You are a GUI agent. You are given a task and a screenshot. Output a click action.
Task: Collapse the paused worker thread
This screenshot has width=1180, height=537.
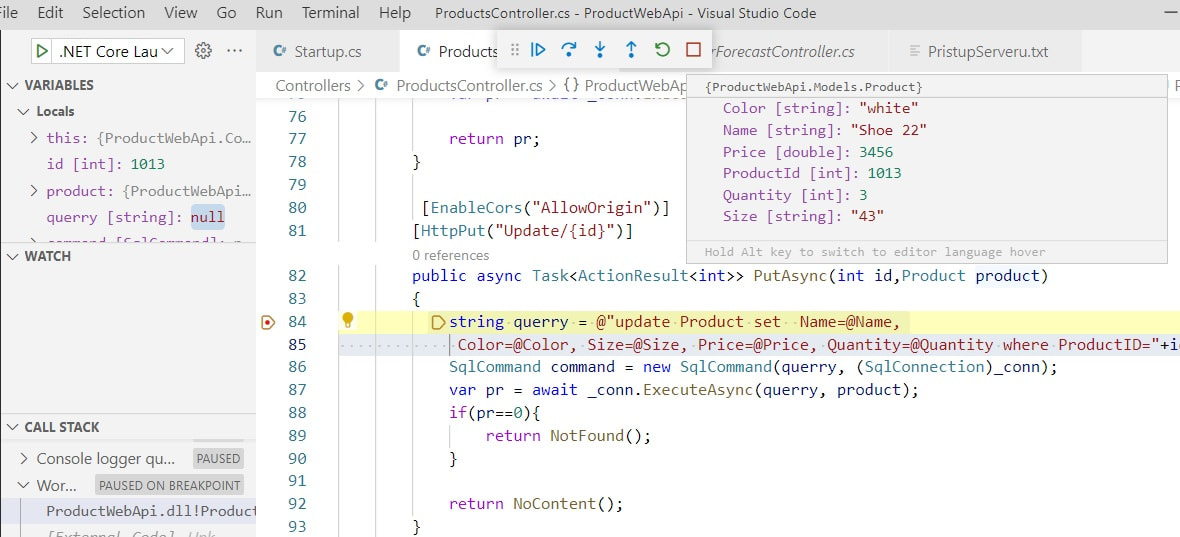[x=23, y=486]
